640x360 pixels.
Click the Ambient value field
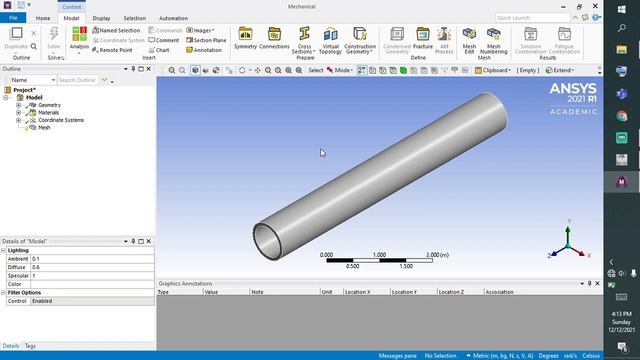[x=92, y=259]
